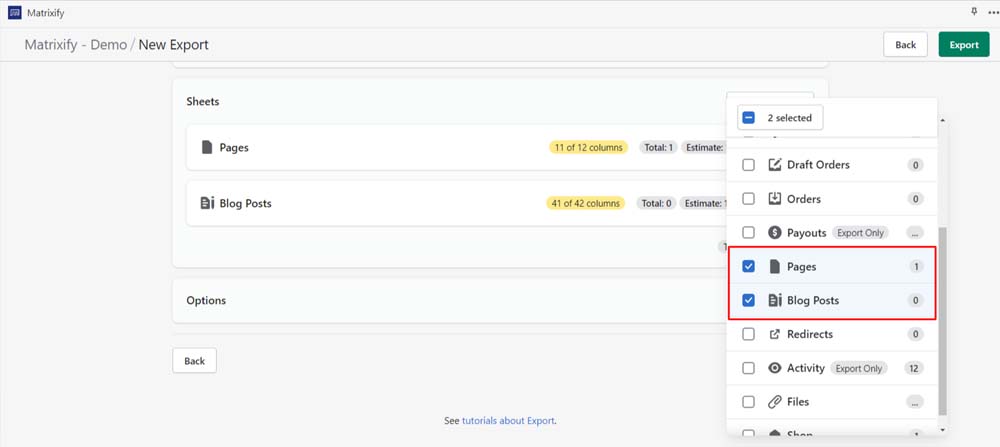The width and height of the screenshot is (1000, 447).
Task: Open the three-dots more menu
Action: (x=994, y=13)
